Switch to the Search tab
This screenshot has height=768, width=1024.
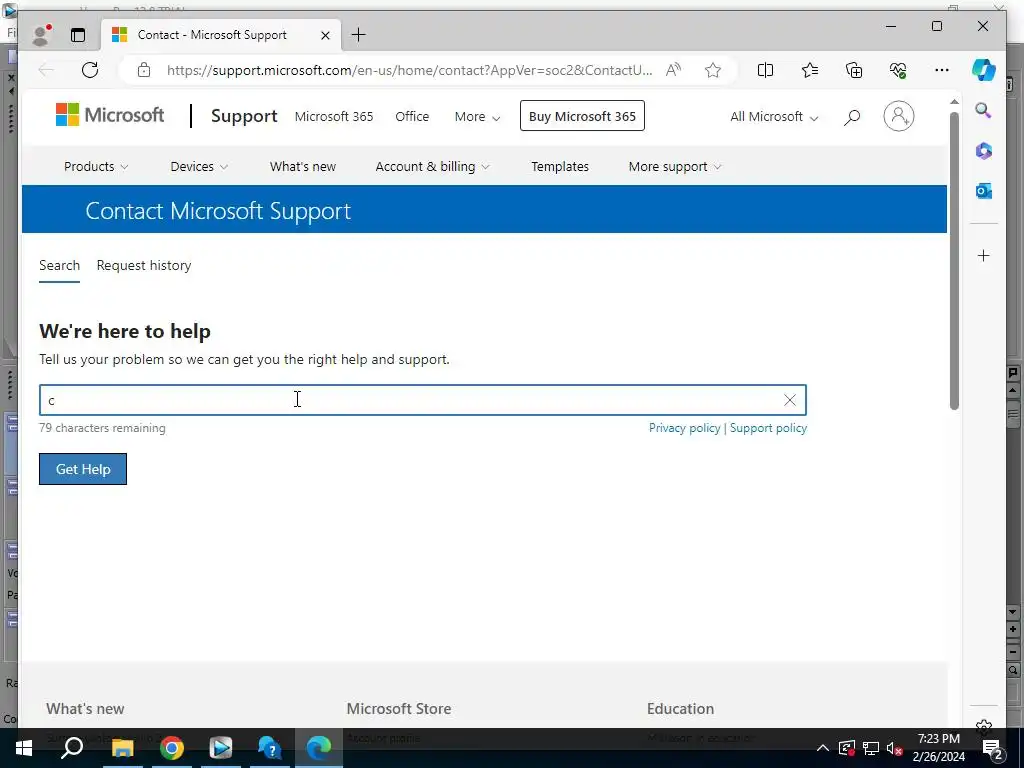59,265
